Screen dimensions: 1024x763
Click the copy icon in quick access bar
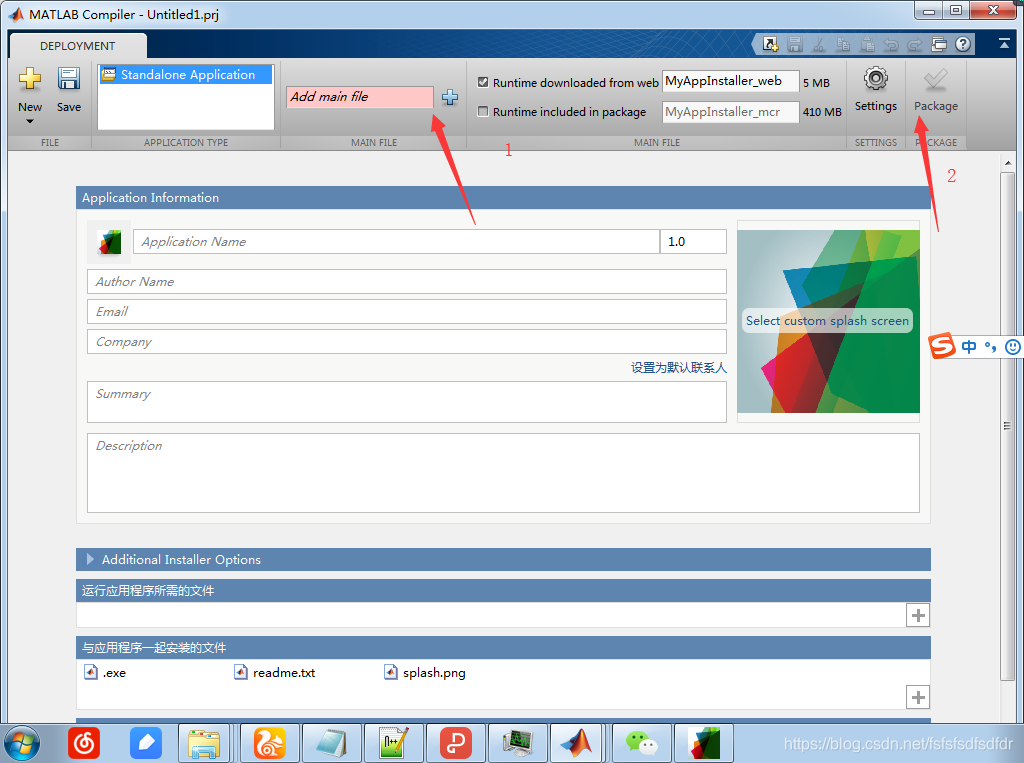(x=843, y=44)
